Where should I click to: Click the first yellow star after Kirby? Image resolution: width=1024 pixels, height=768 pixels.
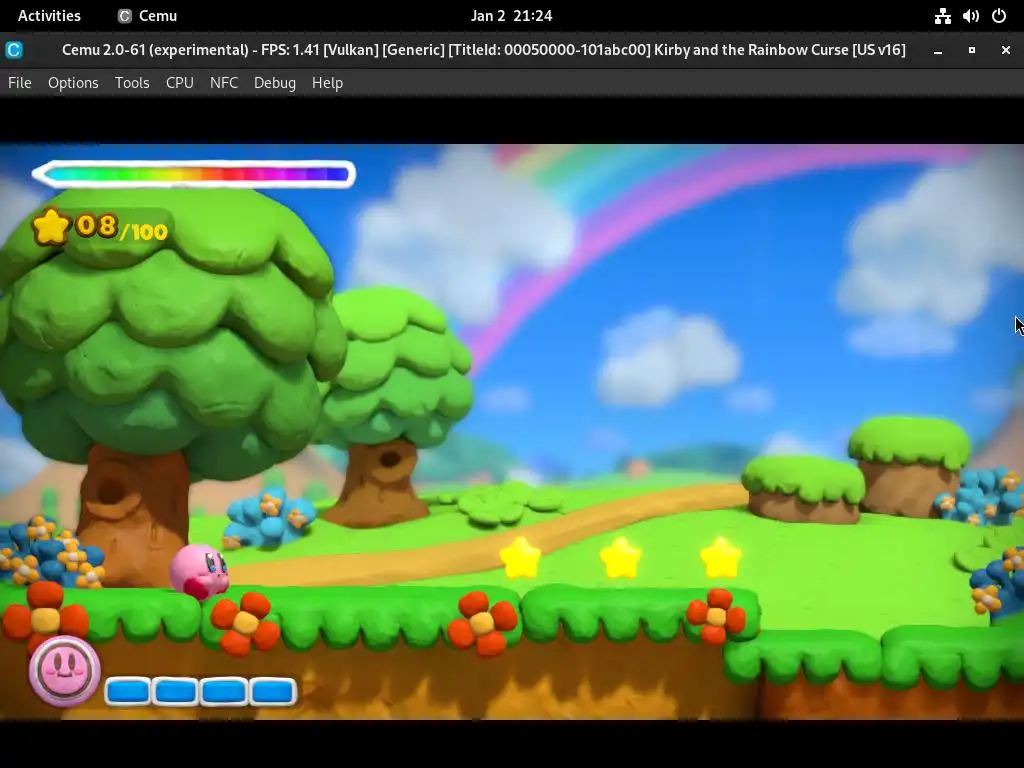coord(520,558)
